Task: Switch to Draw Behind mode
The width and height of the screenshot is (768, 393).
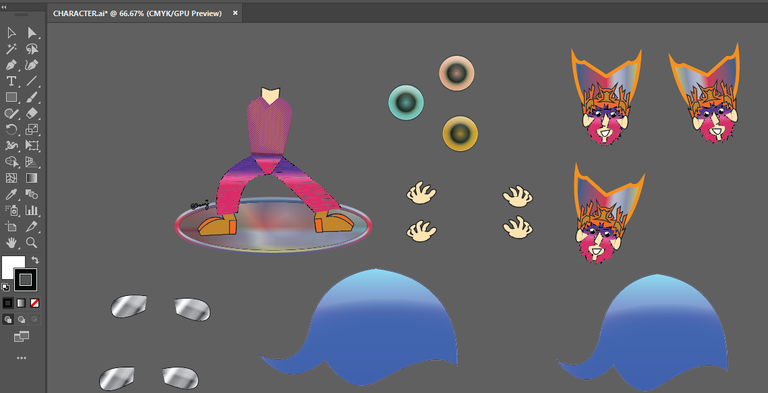Action: coord(21,319)
